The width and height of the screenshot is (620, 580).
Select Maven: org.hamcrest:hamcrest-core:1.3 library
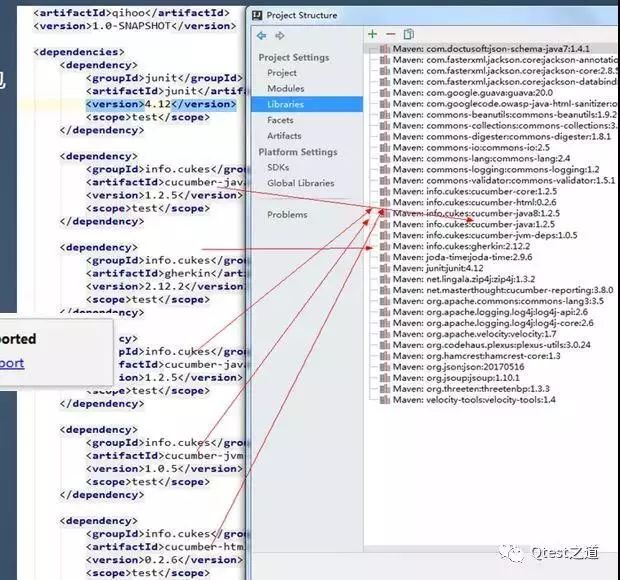pos(476,356)
